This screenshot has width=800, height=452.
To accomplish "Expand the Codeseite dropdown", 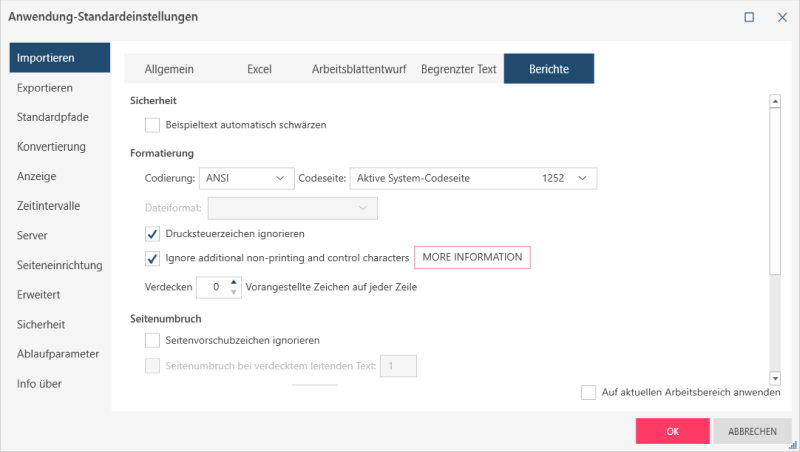I will [472, 178].
